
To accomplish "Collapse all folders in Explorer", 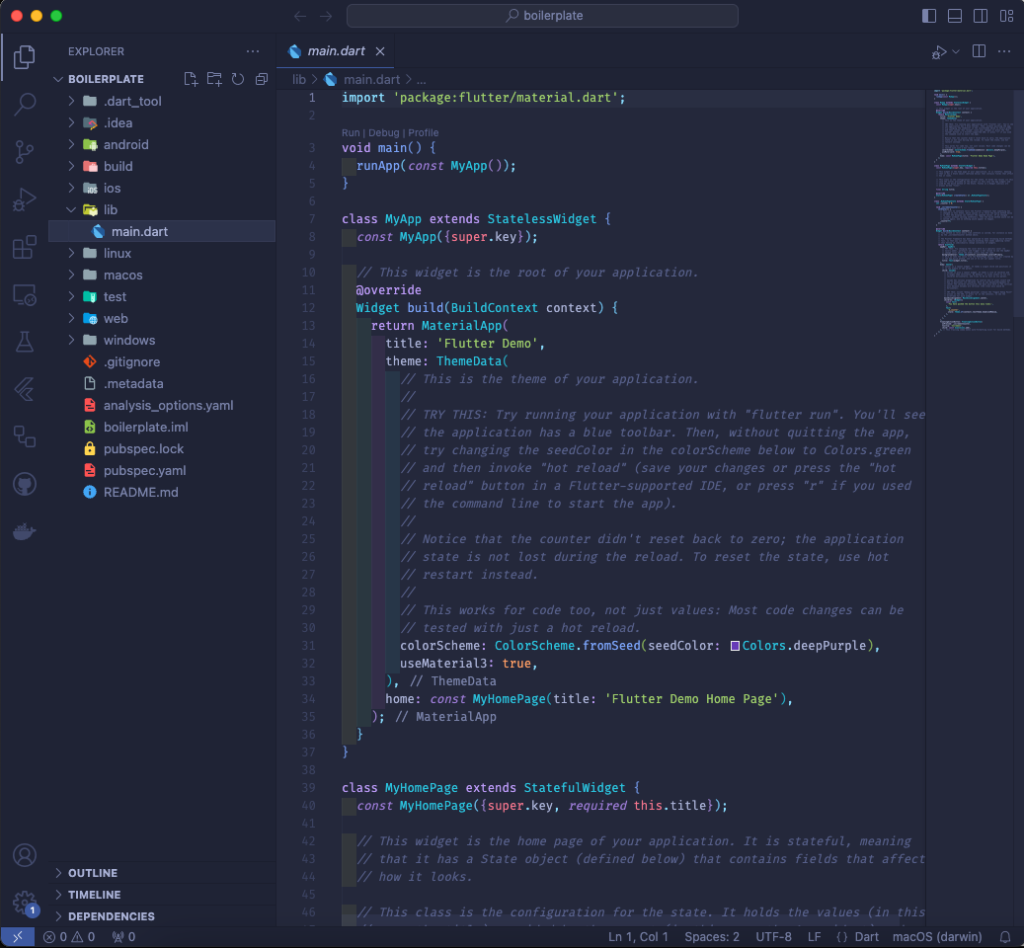I will pos(262,79).
